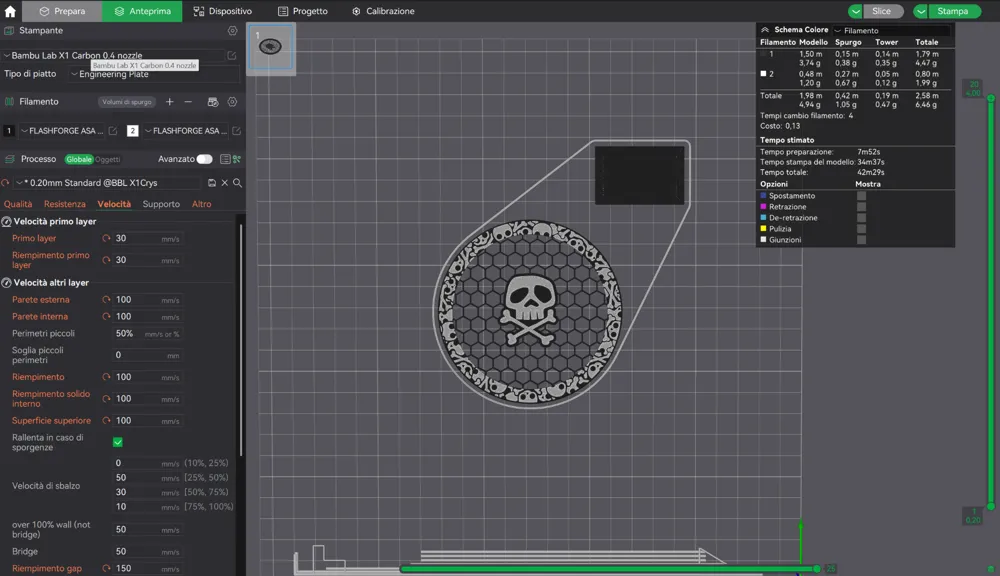Click filament 2 white color swatch

[132, 131]
